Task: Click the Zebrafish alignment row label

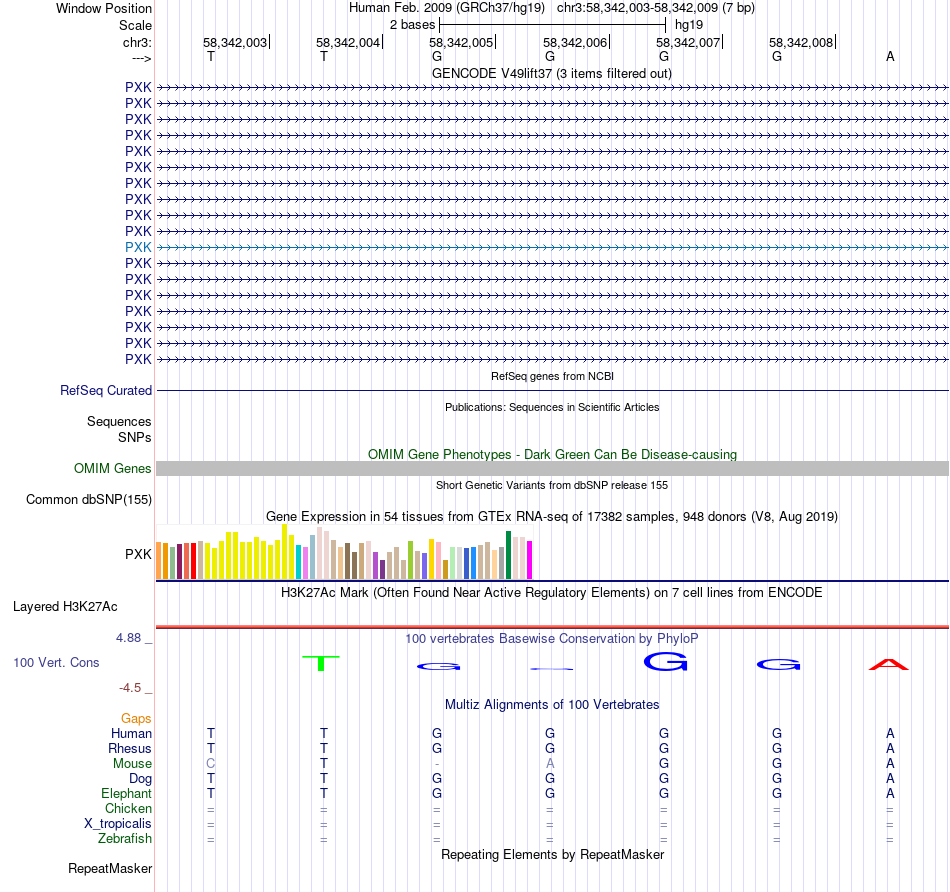Action: [125, 839]
